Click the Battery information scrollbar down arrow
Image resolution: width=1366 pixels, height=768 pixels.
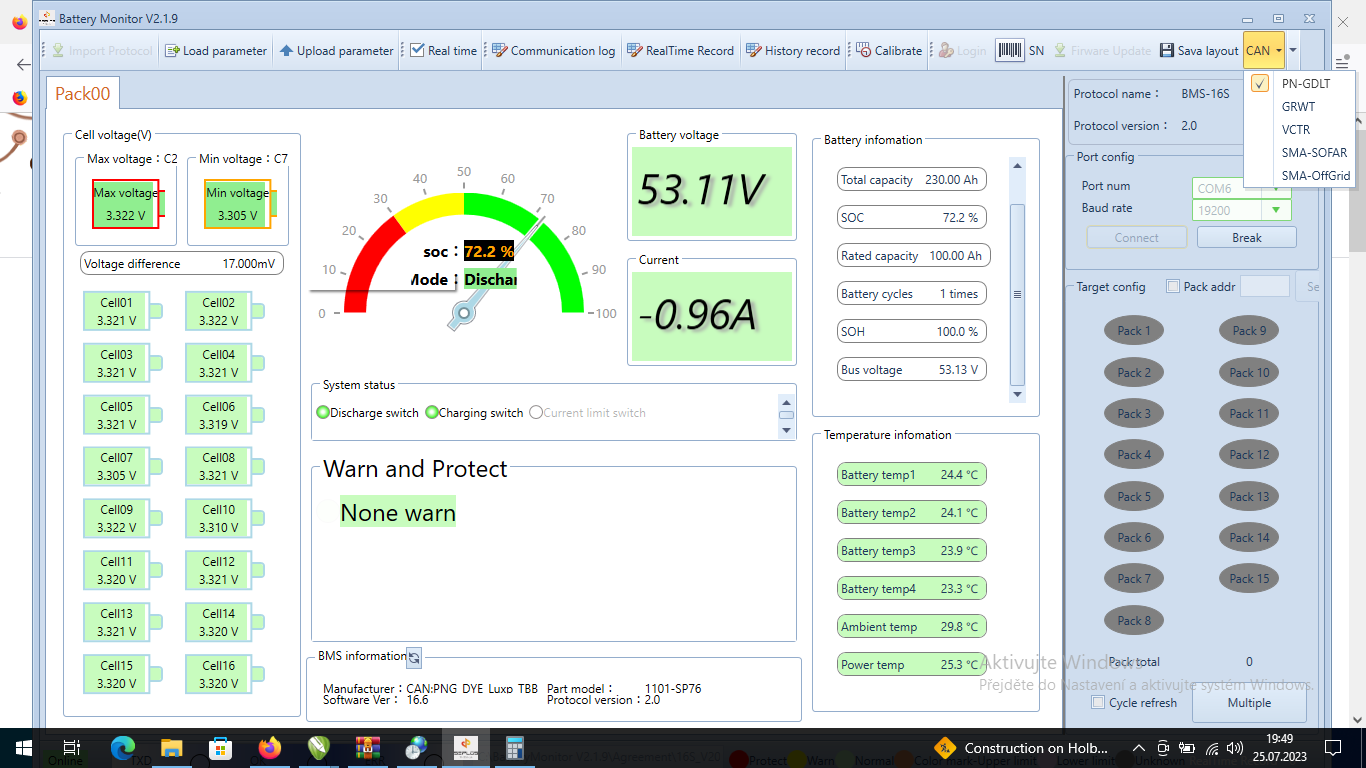(1018, 395)
